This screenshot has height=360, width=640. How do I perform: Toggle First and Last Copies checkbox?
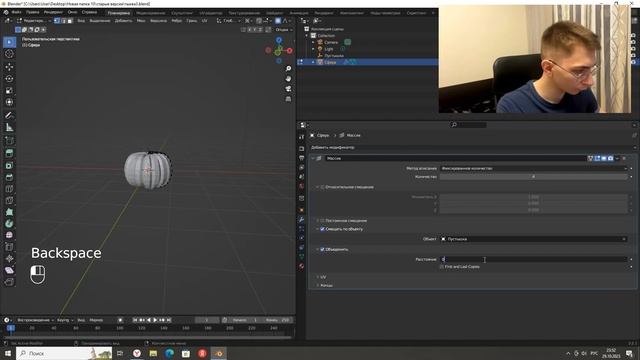(x=442, y=267)
